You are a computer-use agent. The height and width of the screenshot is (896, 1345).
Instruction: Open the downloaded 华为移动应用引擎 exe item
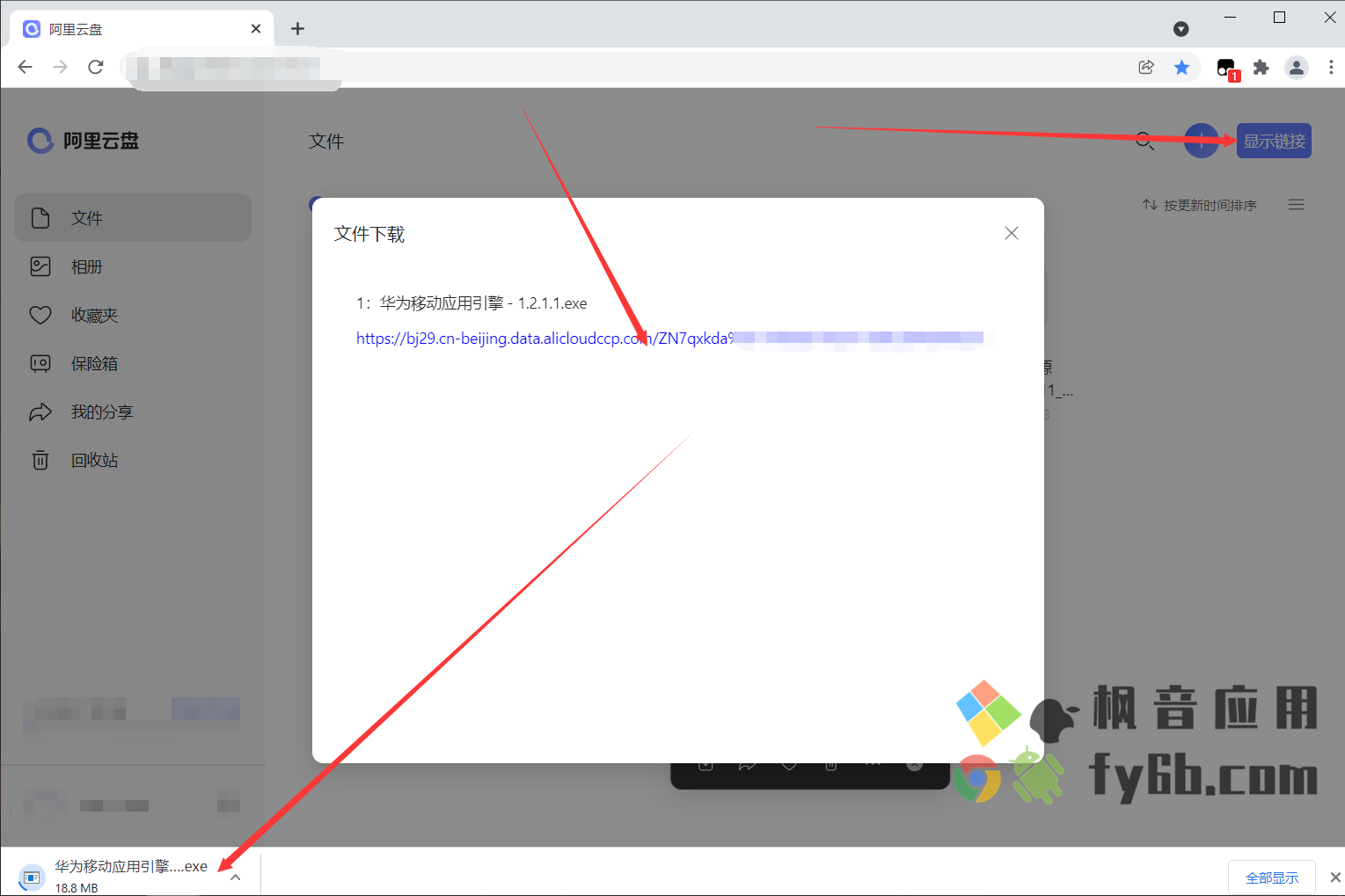pyautogui.click(x=113, y=876)
